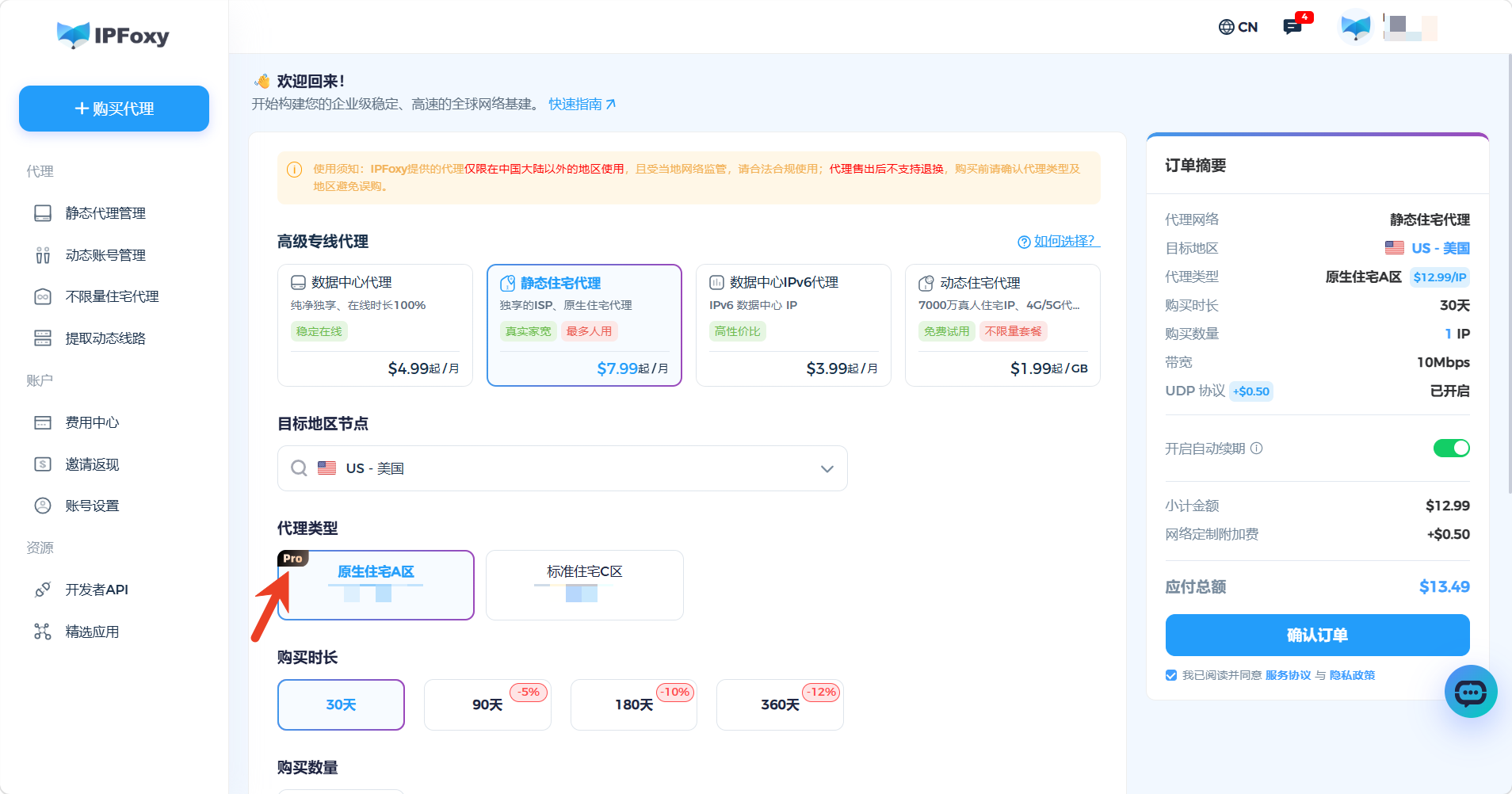Click the 静态住宅代理 card icon
This screenshot has height=794, width=1512.
507,284
